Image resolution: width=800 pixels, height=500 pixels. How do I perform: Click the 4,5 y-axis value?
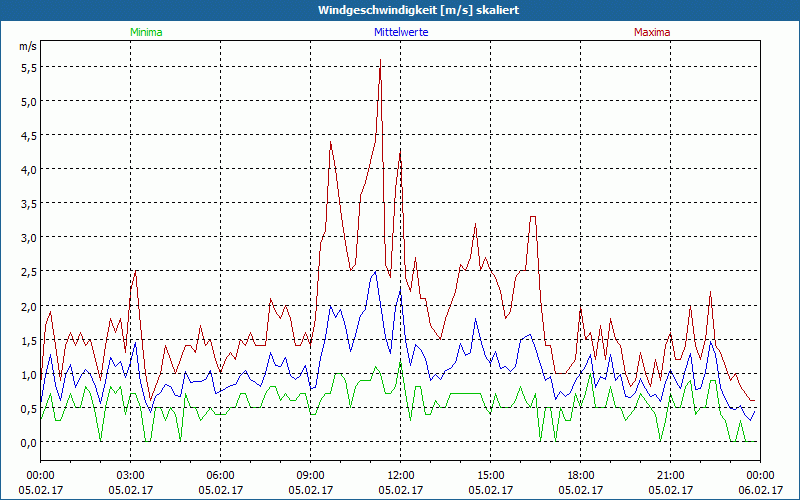point(29,136)
